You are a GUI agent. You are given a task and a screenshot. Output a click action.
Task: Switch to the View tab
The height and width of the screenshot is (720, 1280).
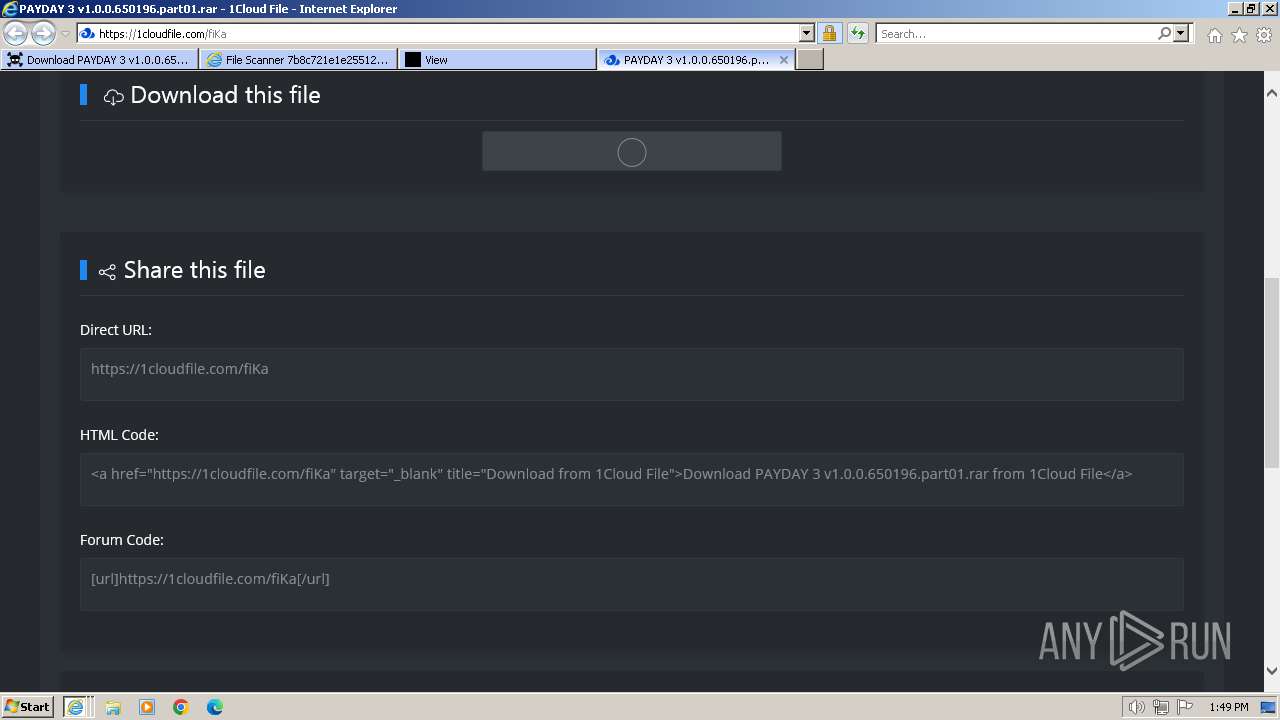click(498, 60)
